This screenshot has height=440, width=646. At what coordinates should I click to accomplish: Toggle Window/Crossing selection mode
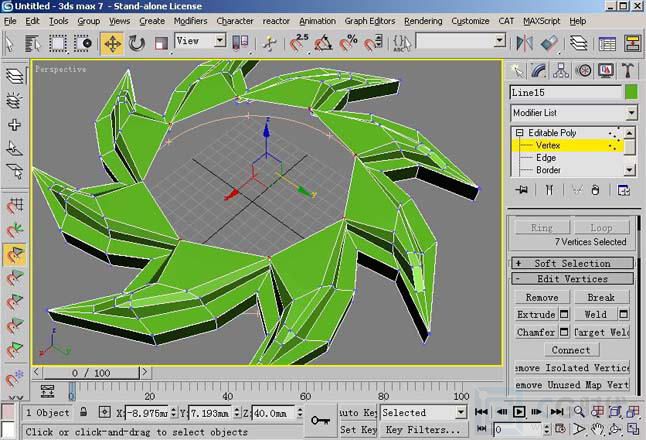[x=83, y=43]
